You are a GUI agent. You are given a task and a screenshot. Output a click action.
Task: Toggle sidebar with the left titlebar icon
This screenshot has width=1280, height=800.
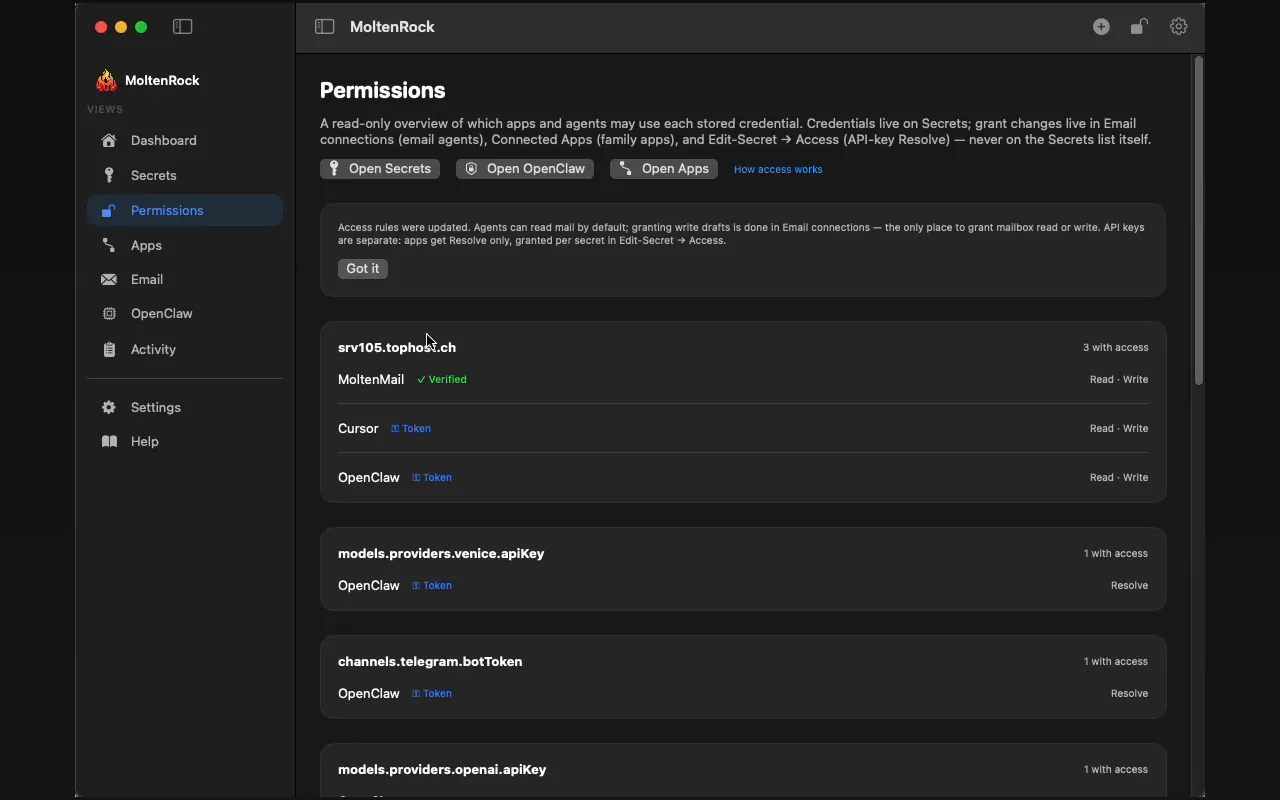(183, 27)
